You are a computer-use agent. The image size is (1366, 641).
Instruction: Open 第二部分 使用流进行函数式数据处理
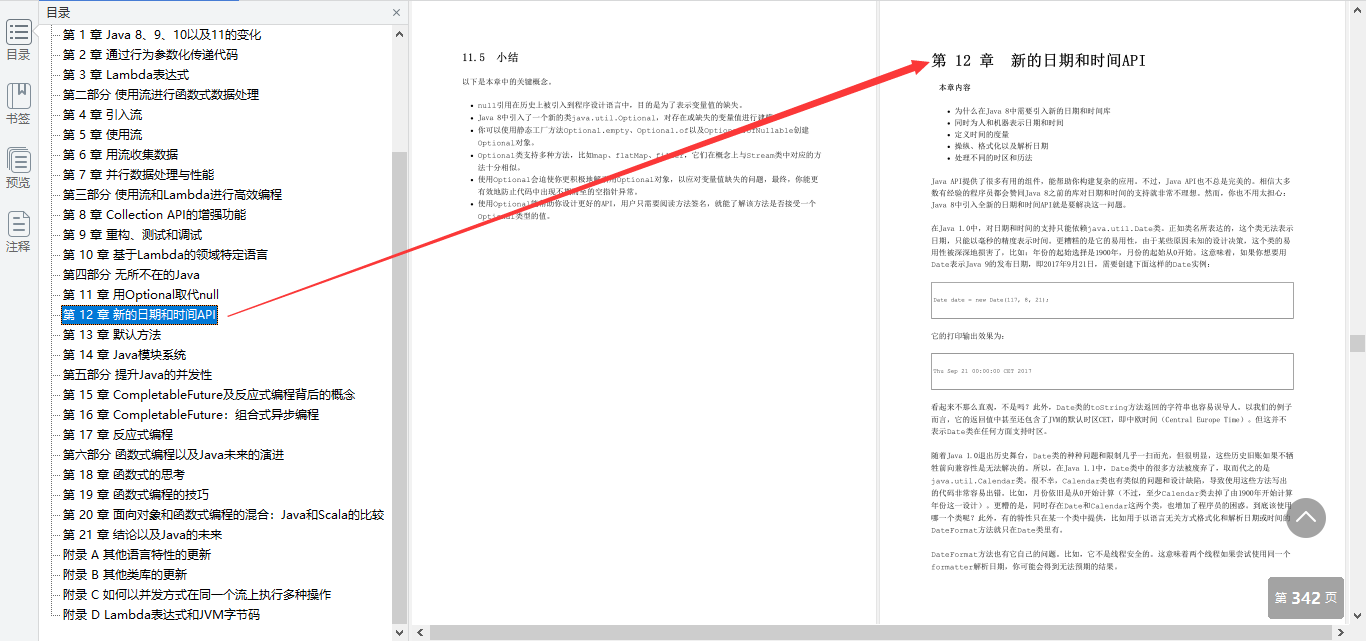coord(160,94)
